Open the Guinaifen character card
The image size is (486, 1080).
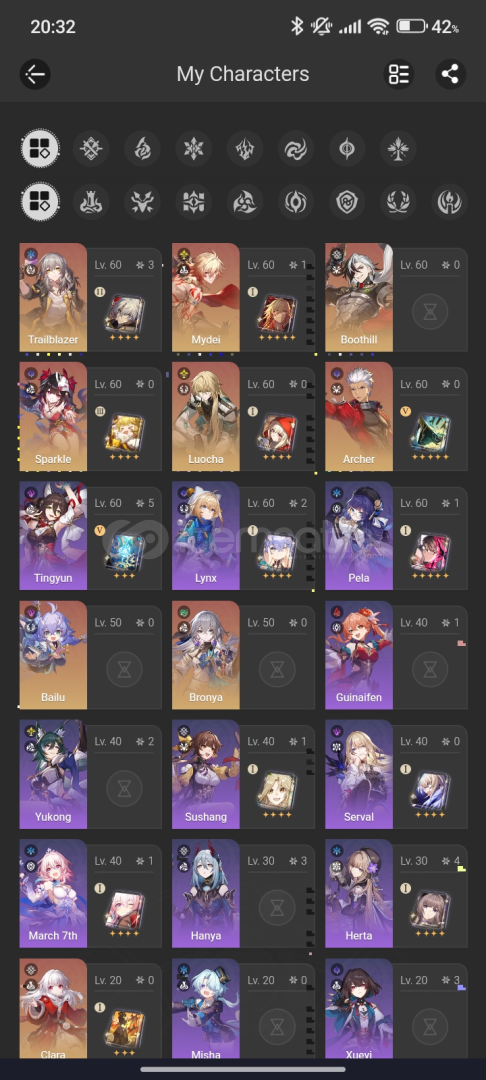396,656
